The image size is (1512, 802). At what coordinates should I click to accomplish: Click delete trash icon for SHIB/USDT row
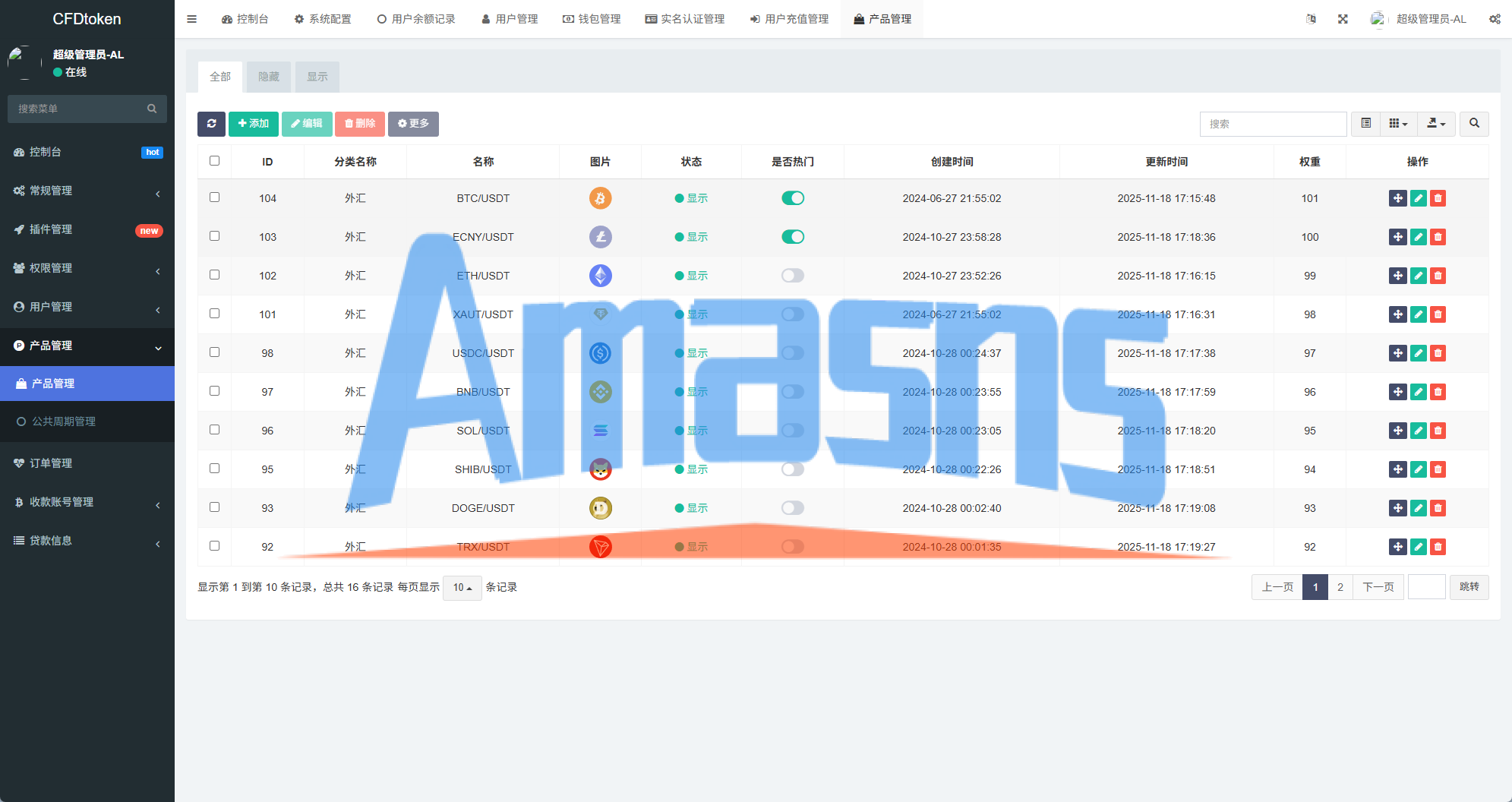pyautogui.click(x=1438, y=469)
